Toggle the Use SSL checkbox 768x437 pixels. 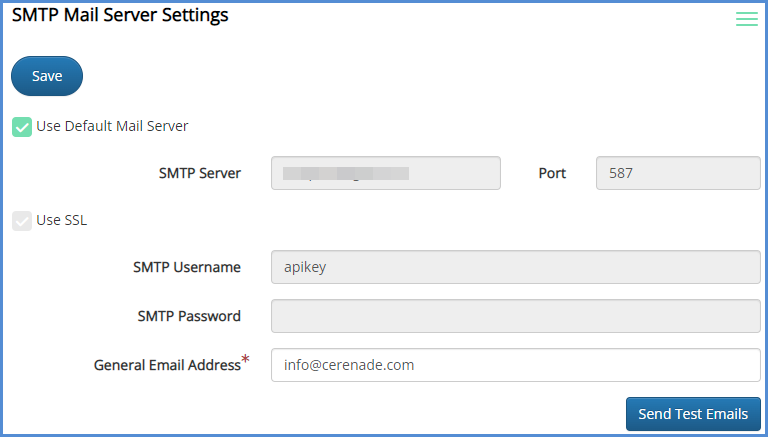tap(22, 221)
